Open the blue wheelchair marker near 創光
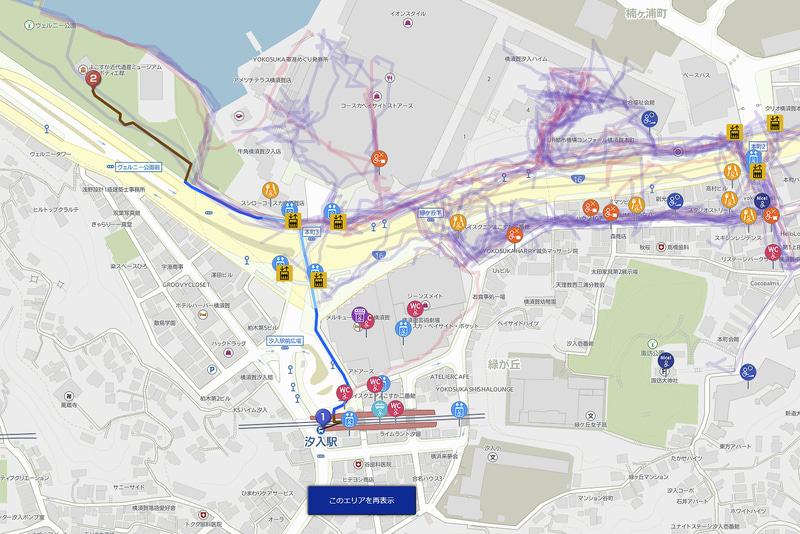The height and width of the screenshot is (534, 800). [675, 200]
